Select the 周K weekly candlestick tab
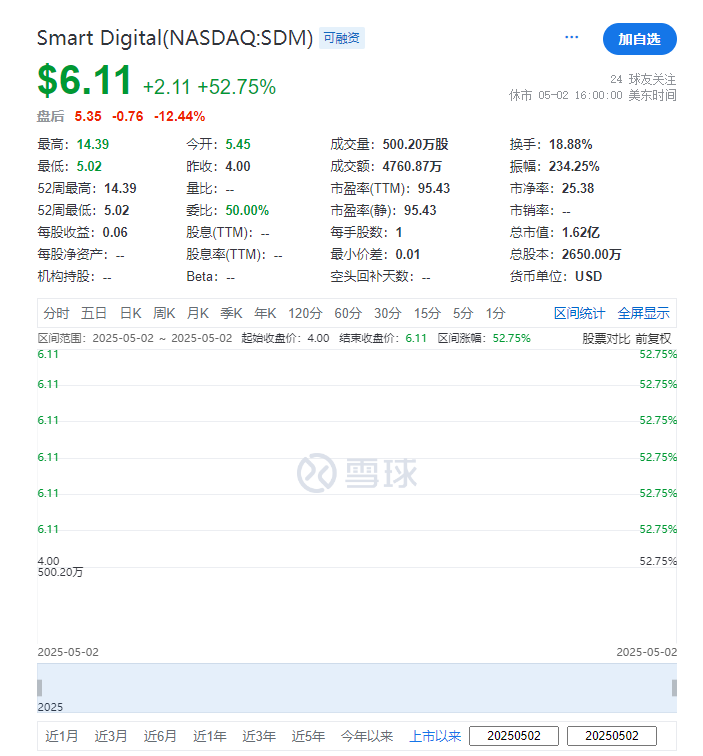 click(164, 313)
